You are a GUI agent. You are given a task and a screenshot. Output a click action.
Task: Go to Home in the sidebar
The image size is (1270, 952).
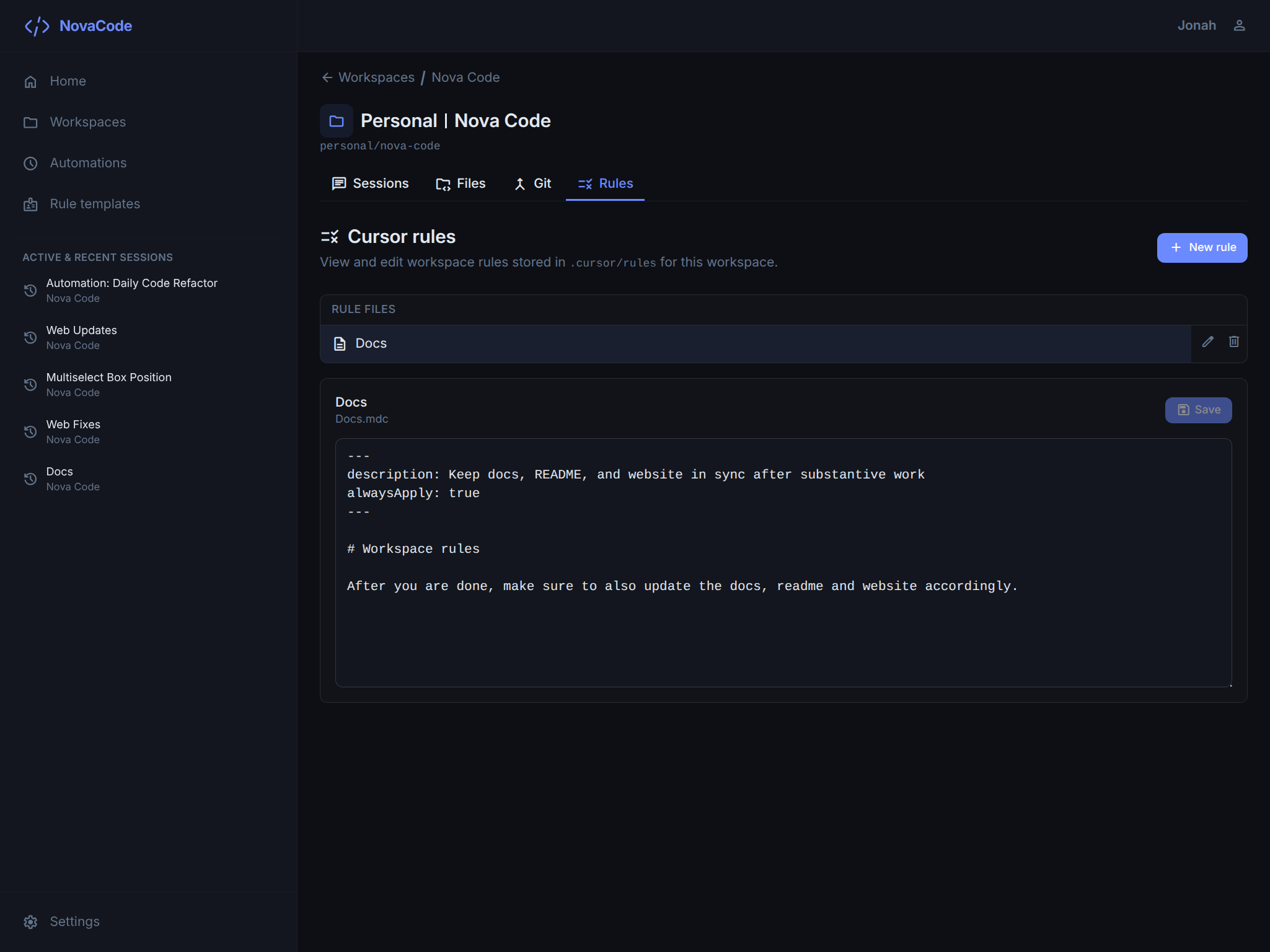point(149,81)
